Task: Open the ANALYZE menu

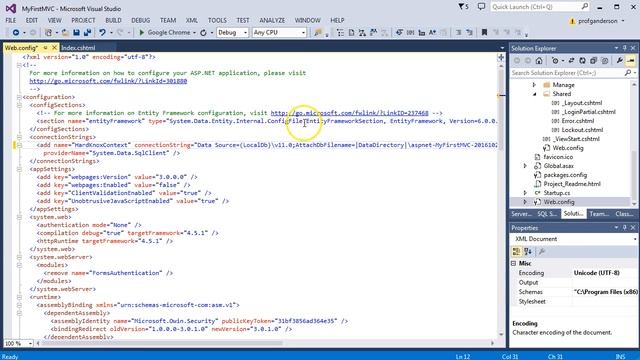Action: [272, 20]
